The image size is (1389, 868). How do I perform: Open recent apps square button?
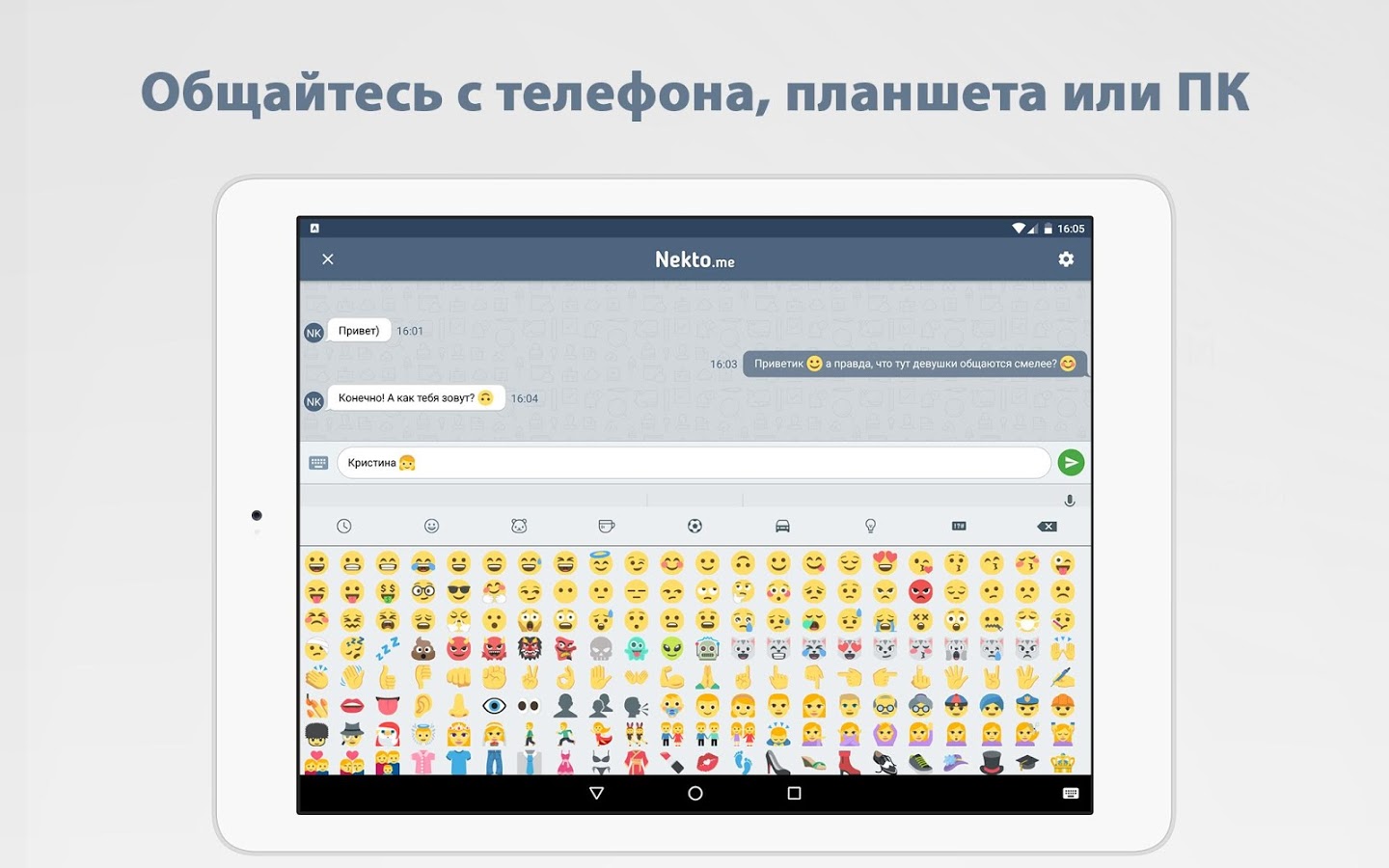[794, 793]
